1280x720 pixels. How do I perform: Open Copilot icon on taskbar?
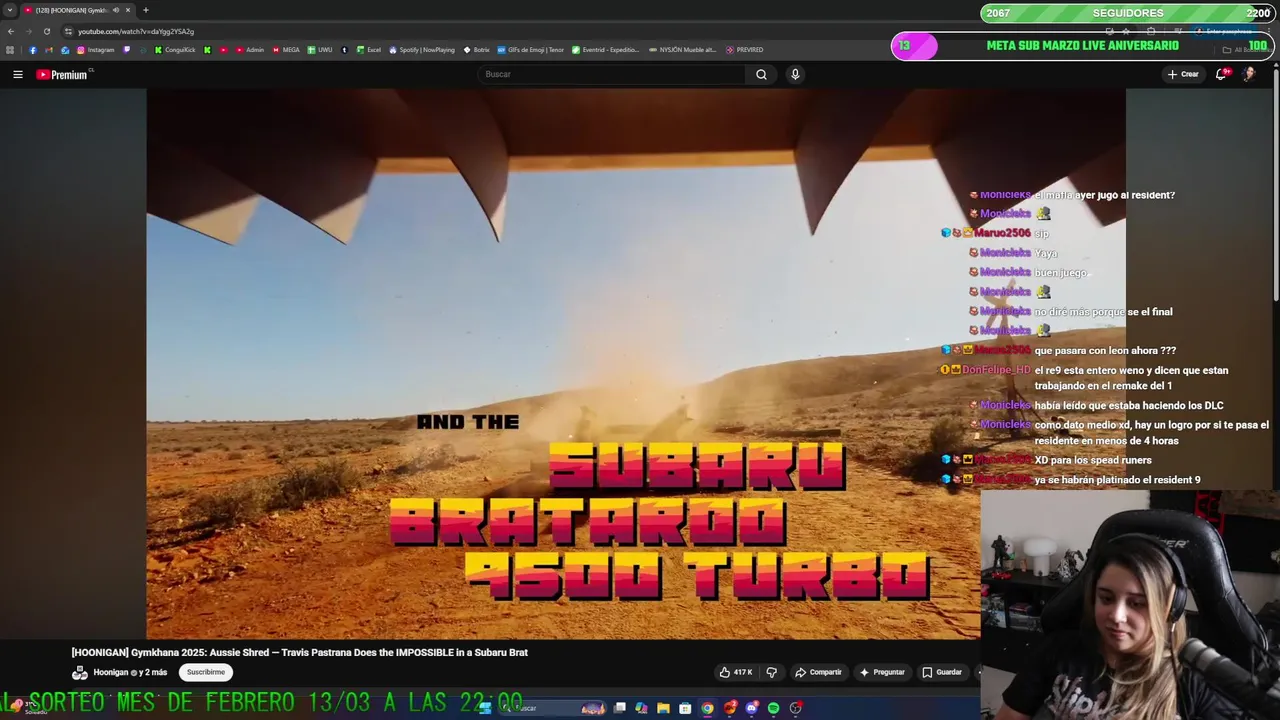(641, 708)
